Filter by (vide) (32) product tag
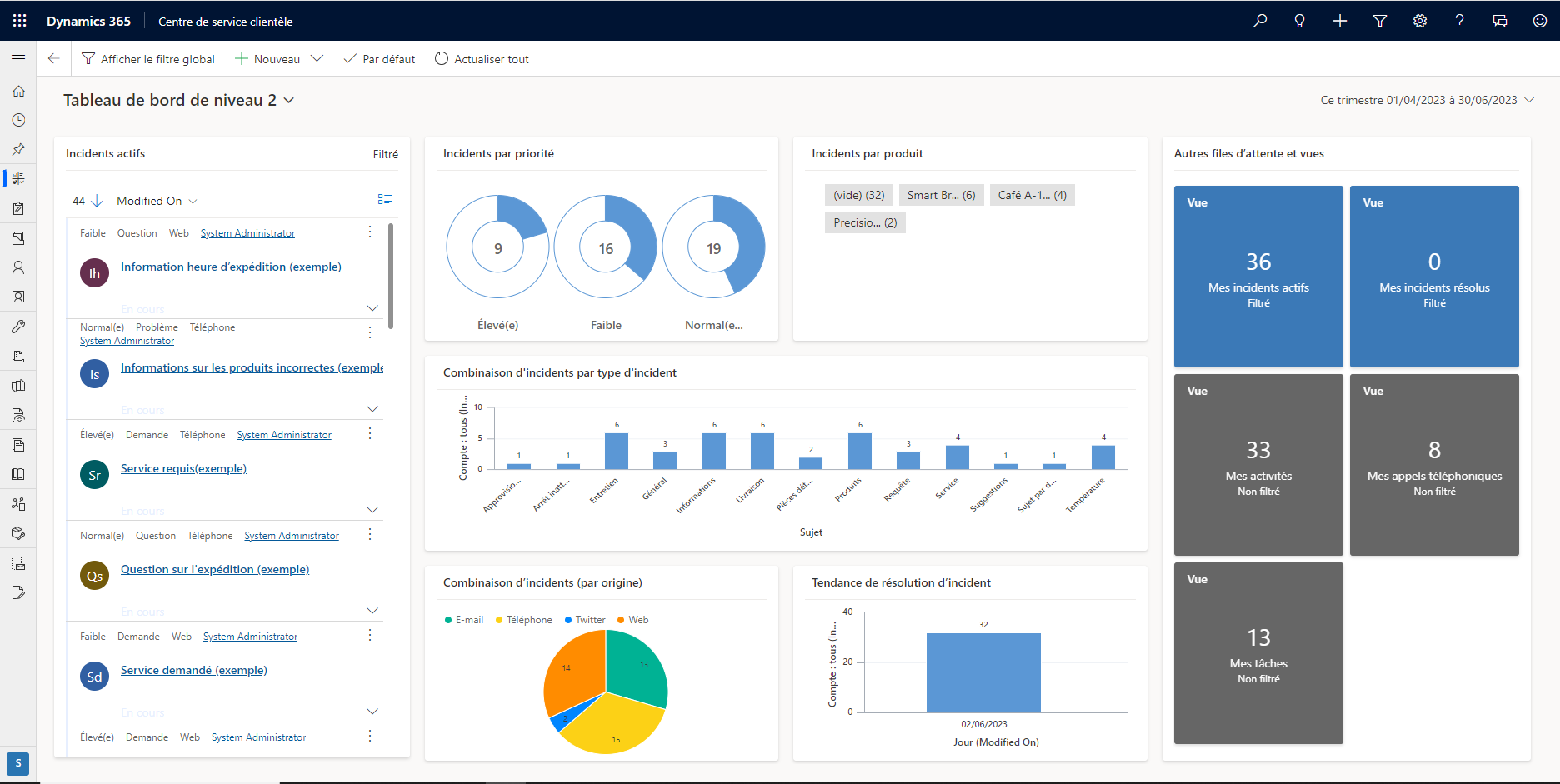 pyautogui.click(x=859, y=195)
